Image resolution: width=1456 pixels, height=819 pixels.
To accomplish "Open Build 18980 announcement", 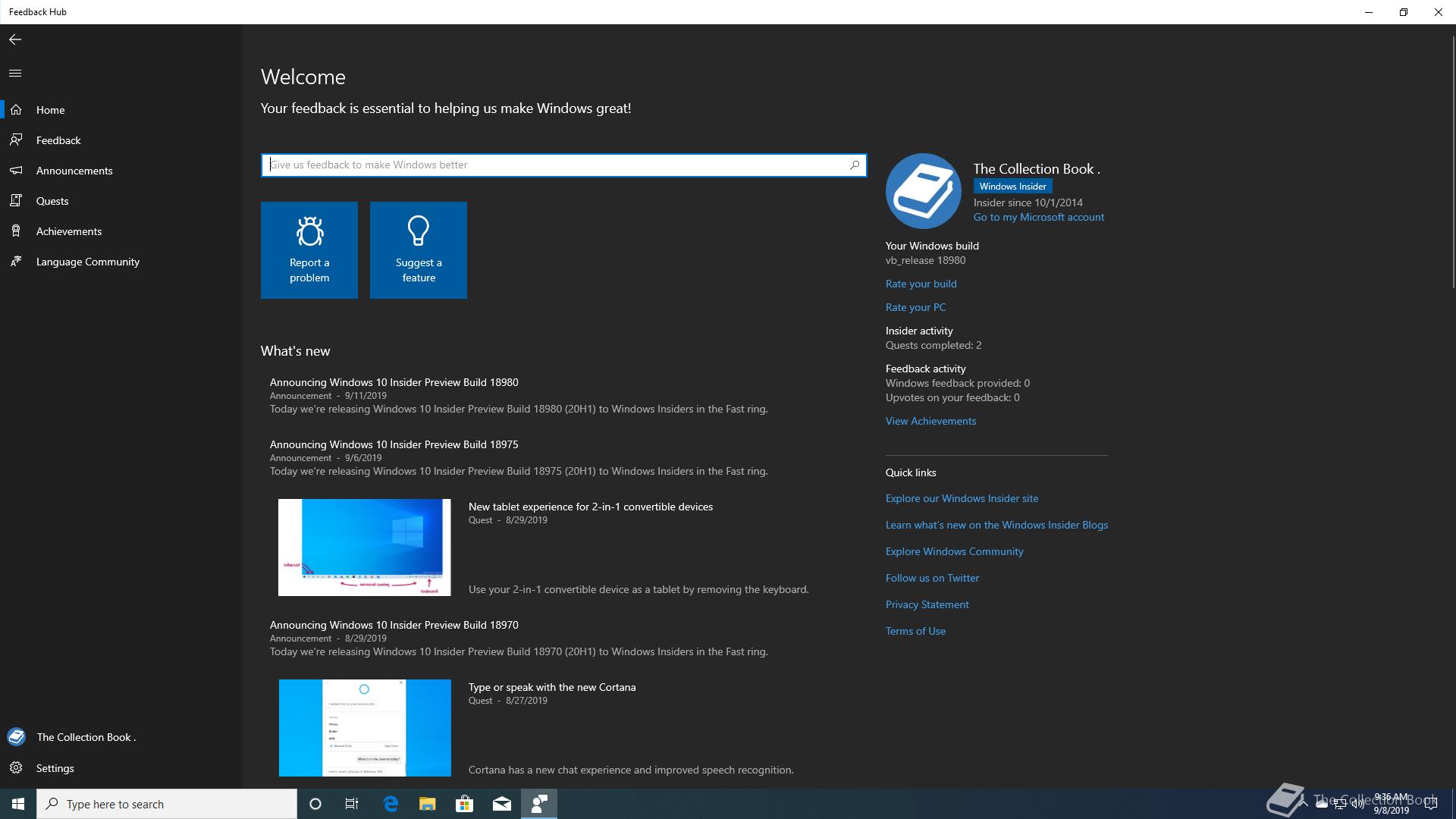I will (394, 382).
